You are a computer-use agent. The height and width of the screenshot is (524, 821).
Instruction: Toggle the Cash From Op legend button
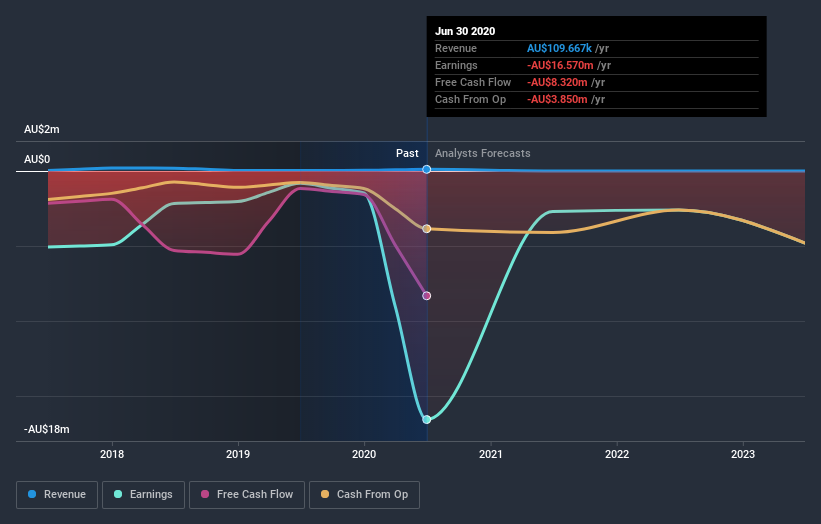pyautogui.click(x=364, y=495)
